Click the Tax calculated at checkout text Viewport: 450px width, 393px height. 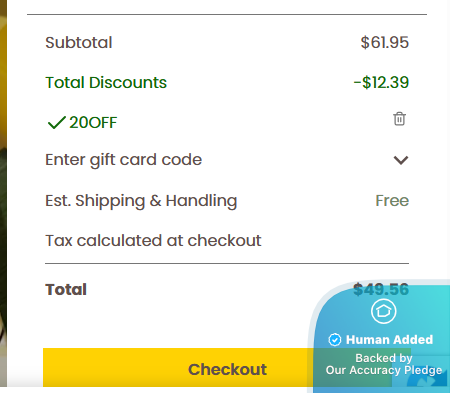(x=153, y=240)
